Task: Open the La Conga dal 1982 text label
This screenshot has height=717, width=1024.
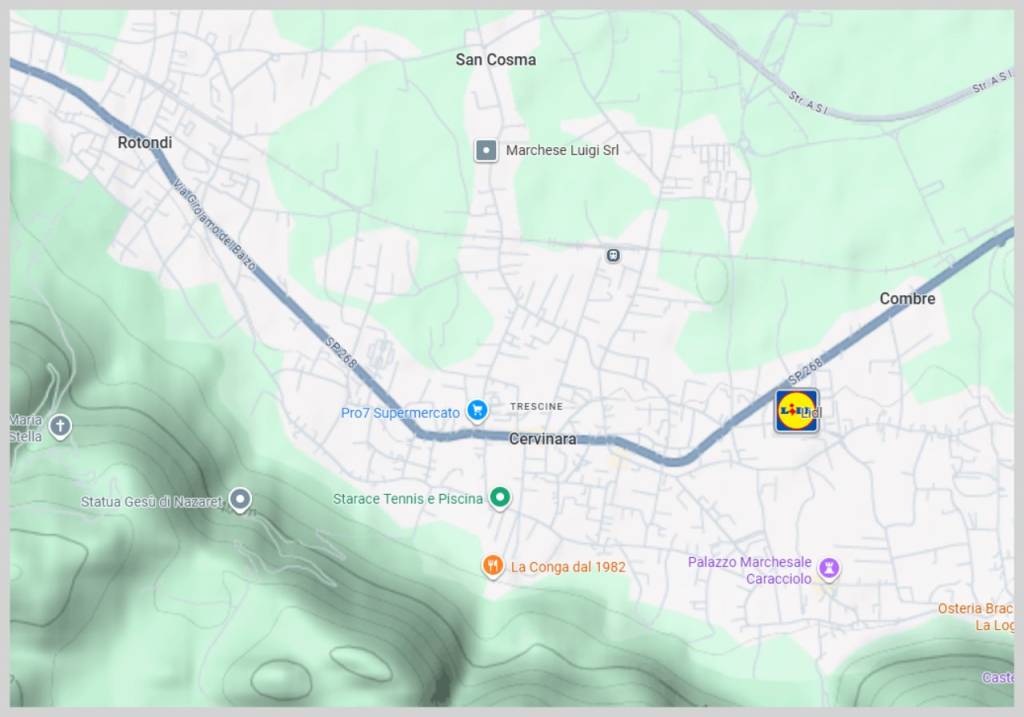Action: coord(568,567)
